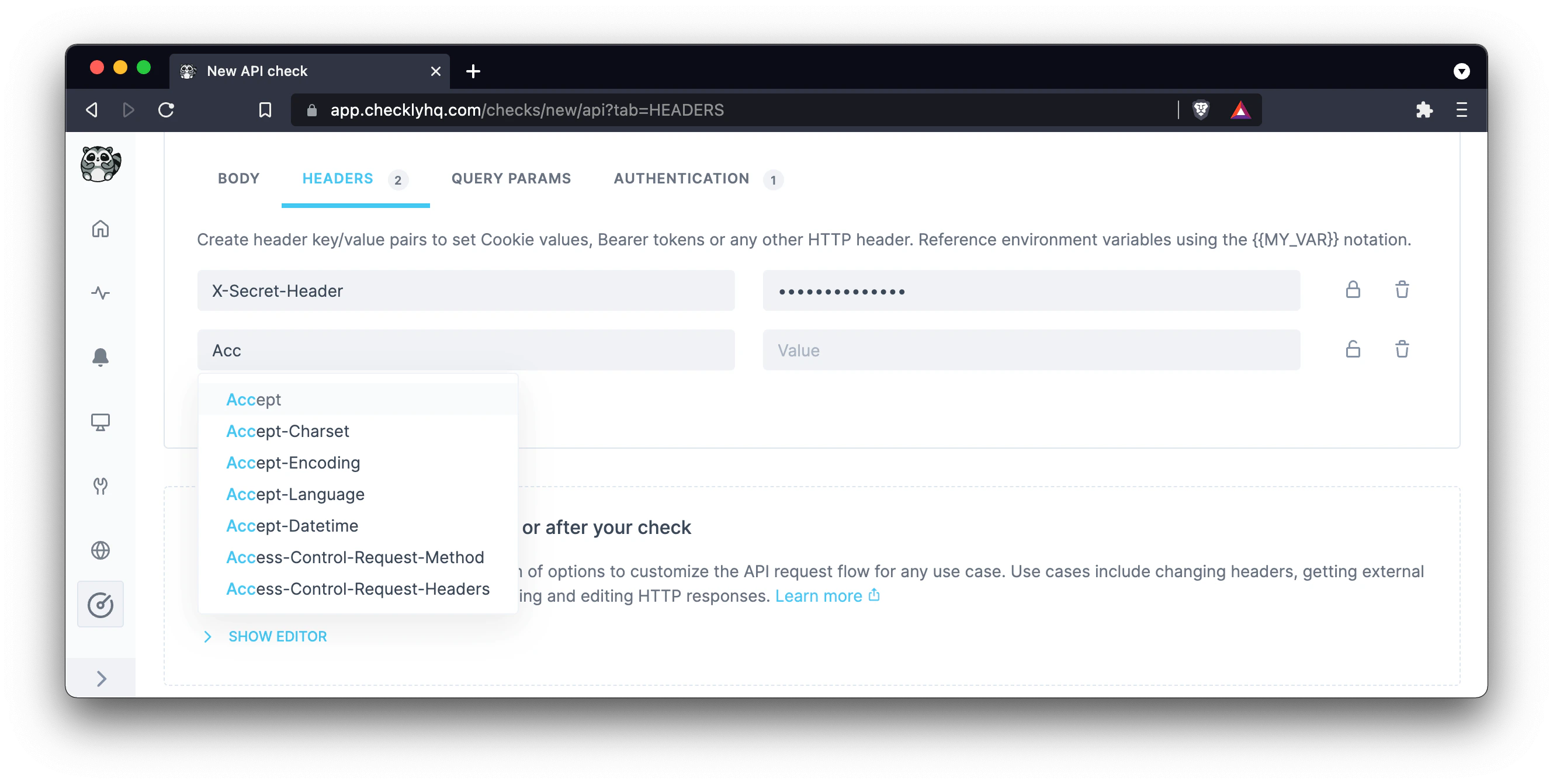Toggle the lock on the X-Secret-Header value
The width and height of the screenshot is (1553, 784).
[x=1352, y=290]
